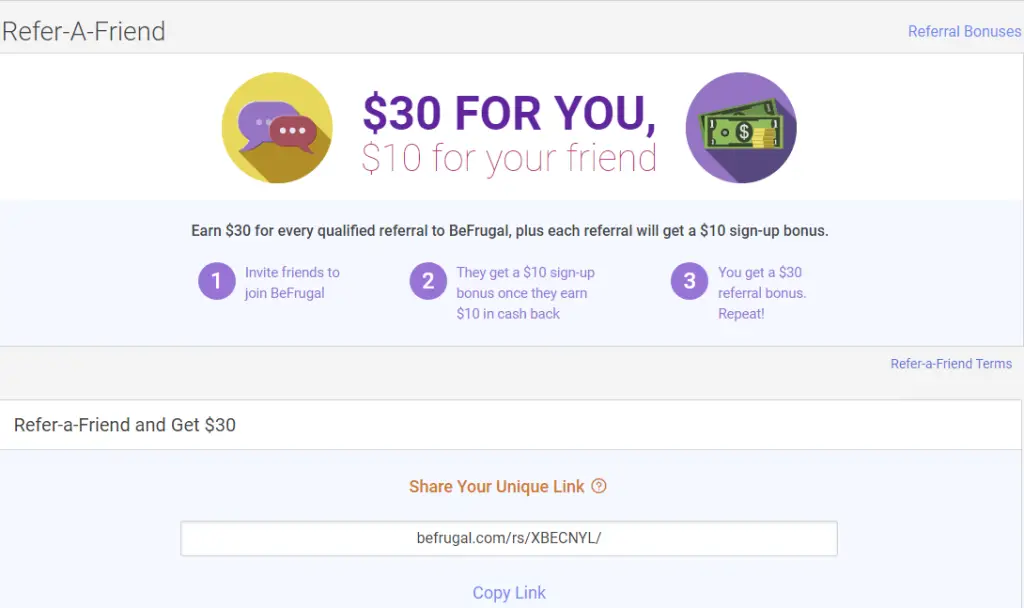Click the $10 sign-up bonus step text

tap(525, 293)
